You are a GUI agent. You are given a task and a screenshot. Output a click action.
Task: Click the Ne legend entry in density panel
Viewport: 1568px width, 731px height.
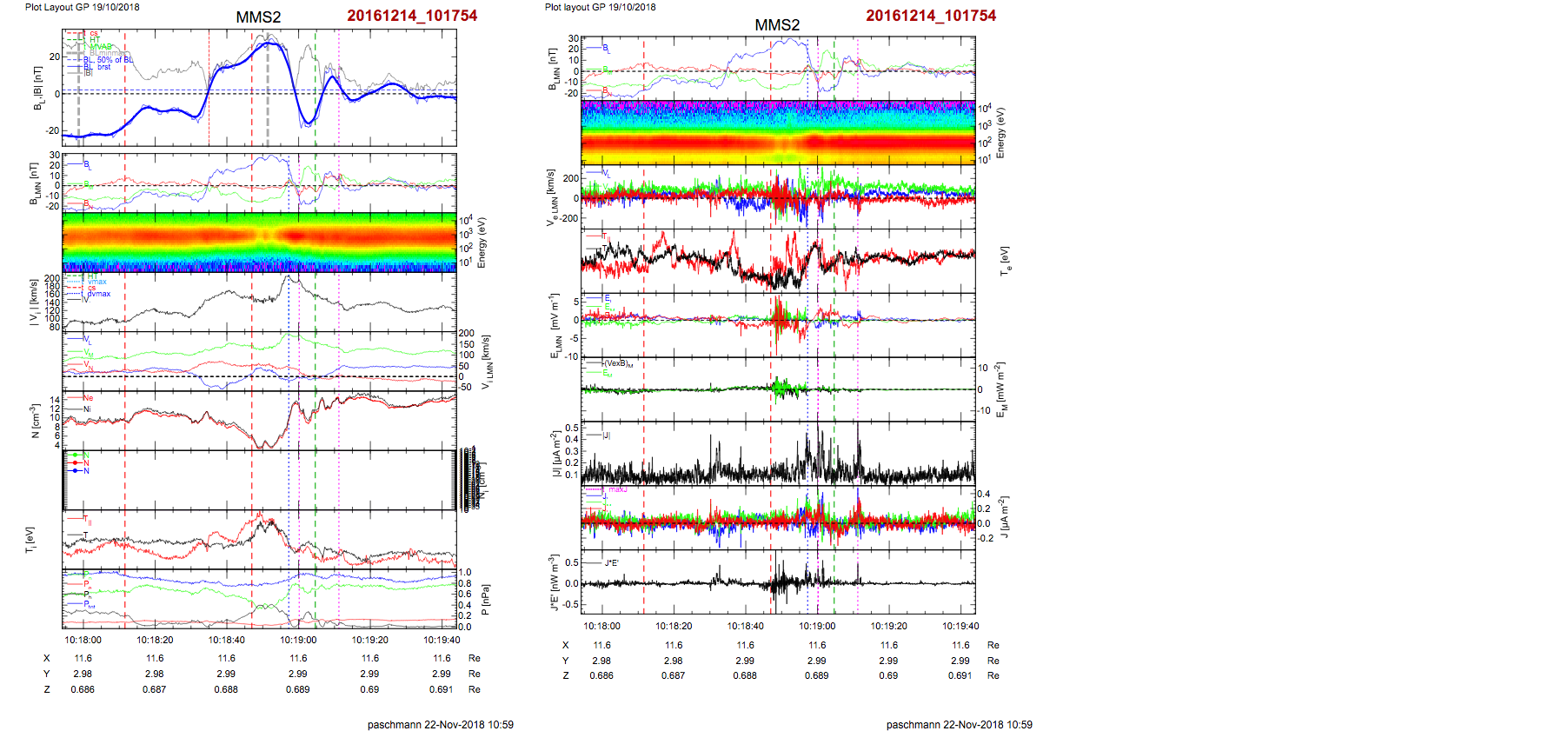[x=88, y=398]
